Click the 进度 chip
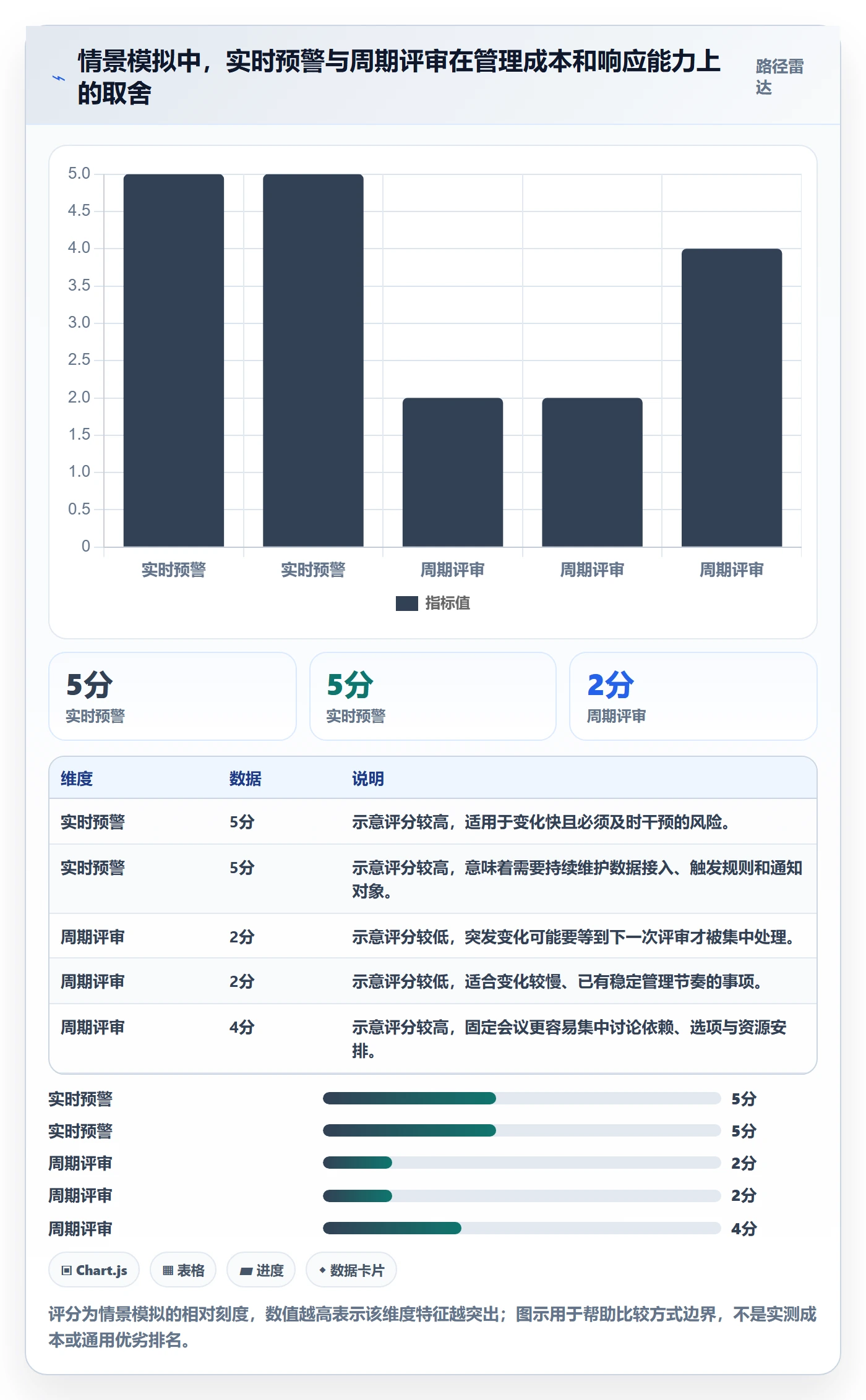 [261, 1270]
